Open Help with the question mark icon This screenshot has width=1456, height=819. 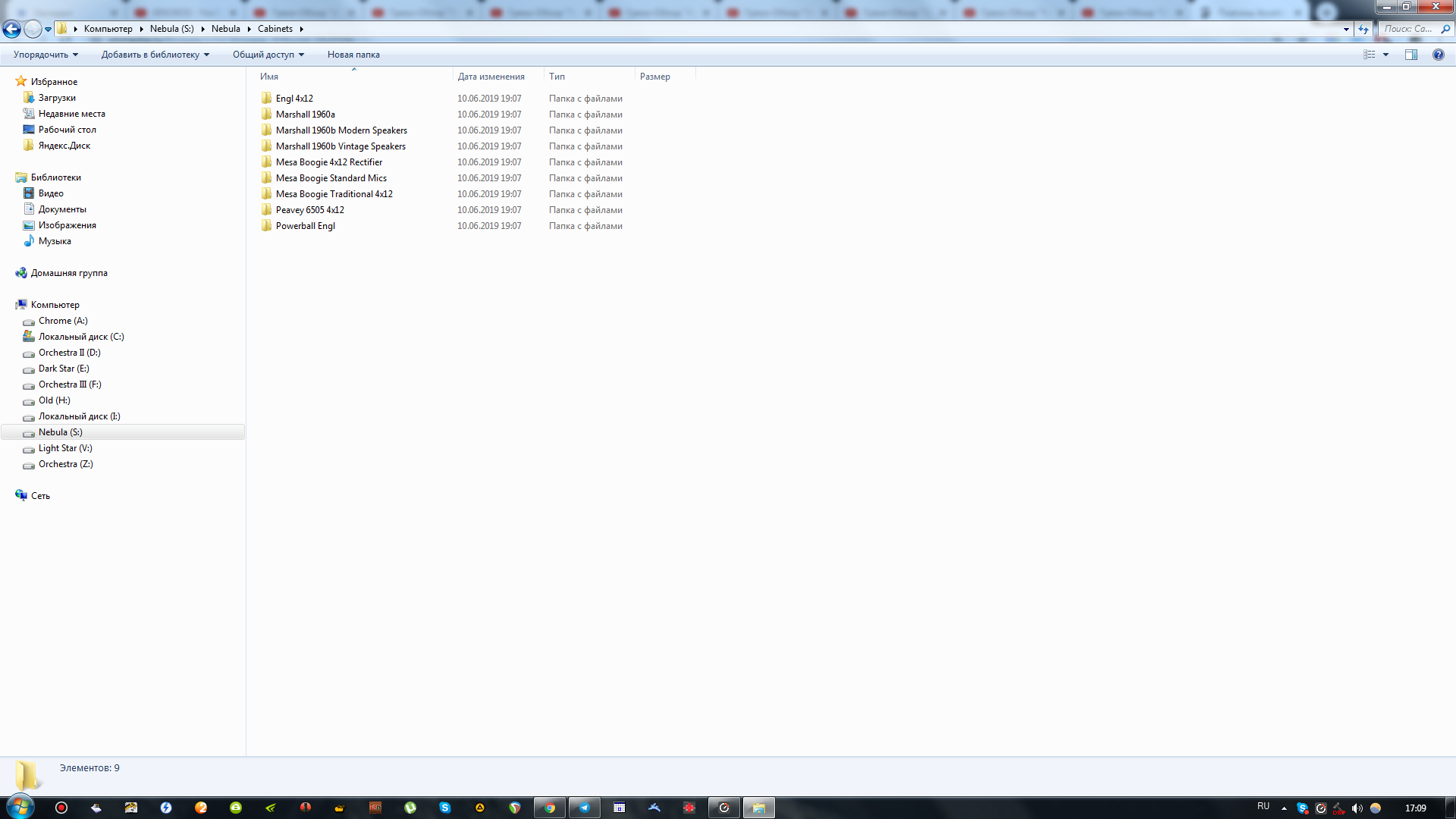pos(1439,55)
